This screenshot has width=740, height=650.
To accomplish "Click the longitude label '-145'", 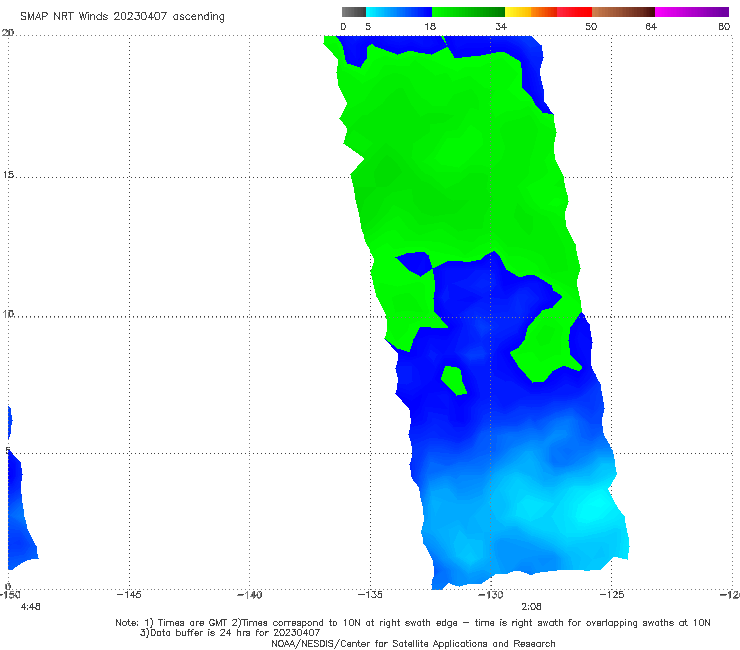I will pos(129,595).
